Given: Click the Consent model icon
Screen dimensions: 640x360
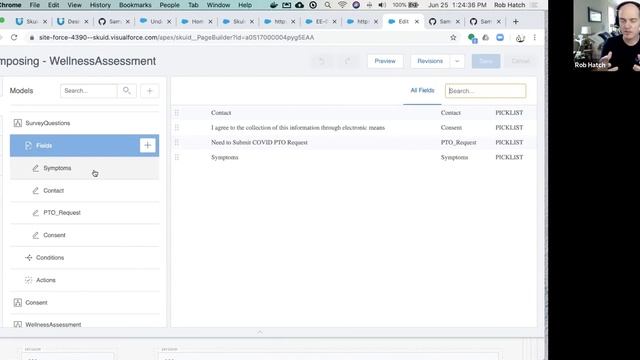Looking at the screenshot, I should click(x=18, y=302).
